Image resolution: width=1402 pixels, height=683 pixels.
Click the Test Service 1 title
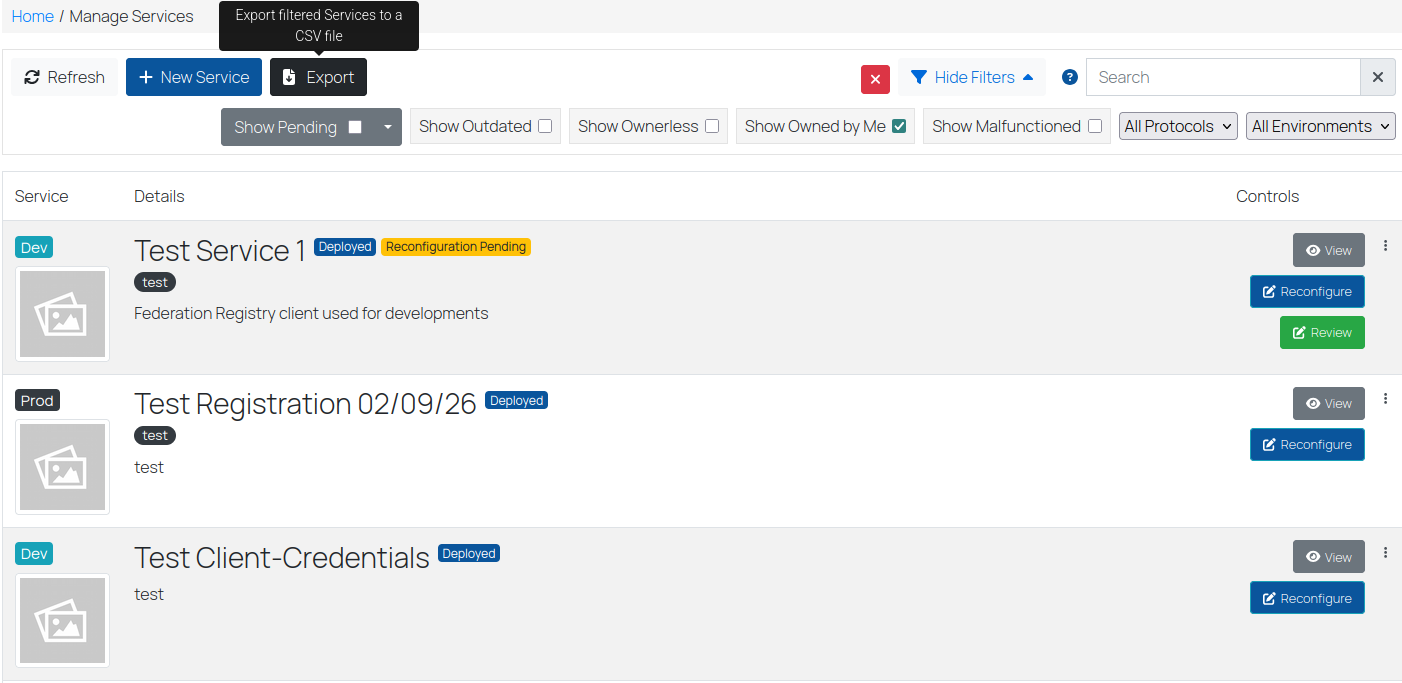pos(220,250)
